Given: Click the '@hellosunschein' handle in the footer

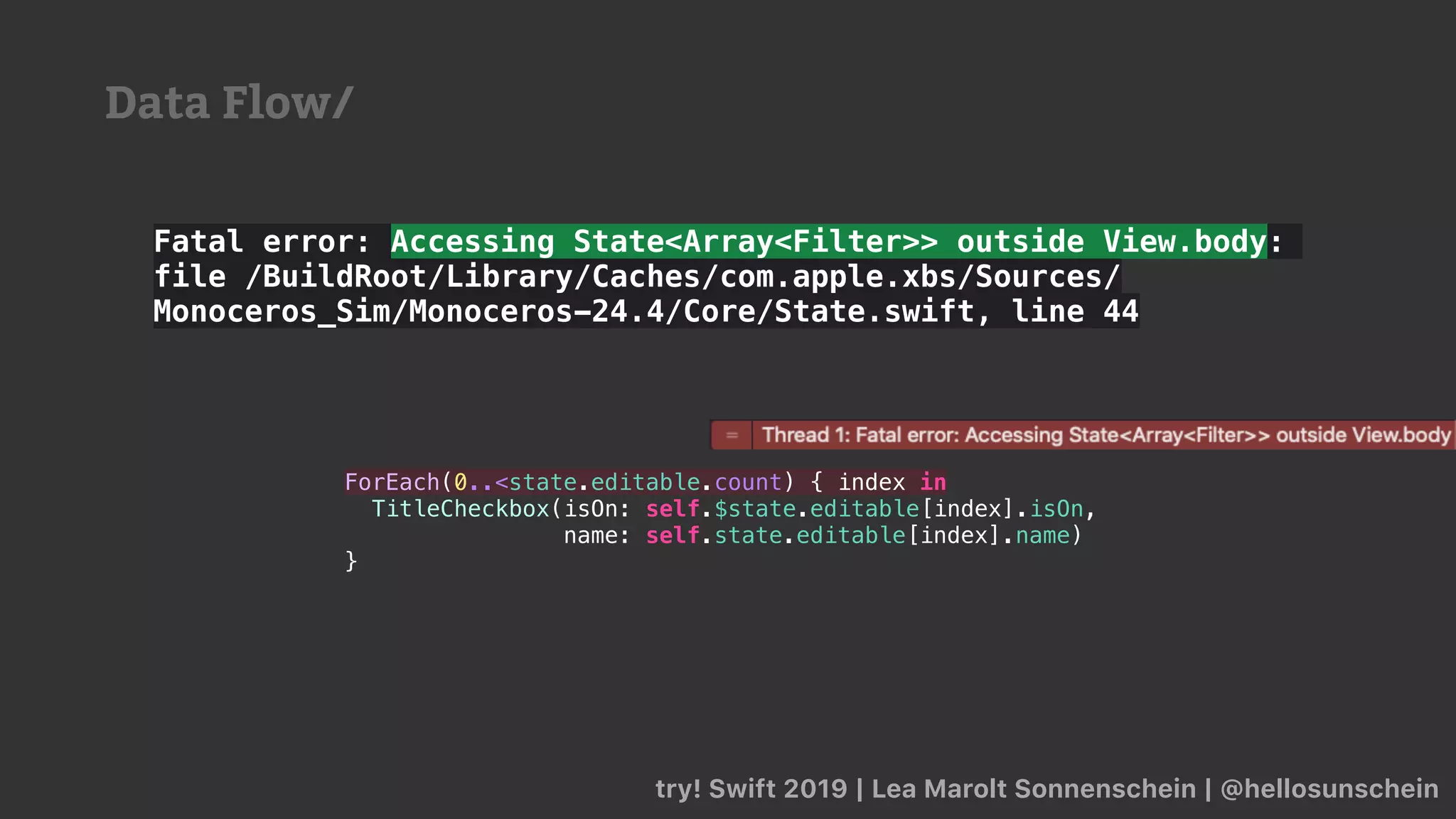Looking at the screenshot, I should click(x=1329, y=788).
